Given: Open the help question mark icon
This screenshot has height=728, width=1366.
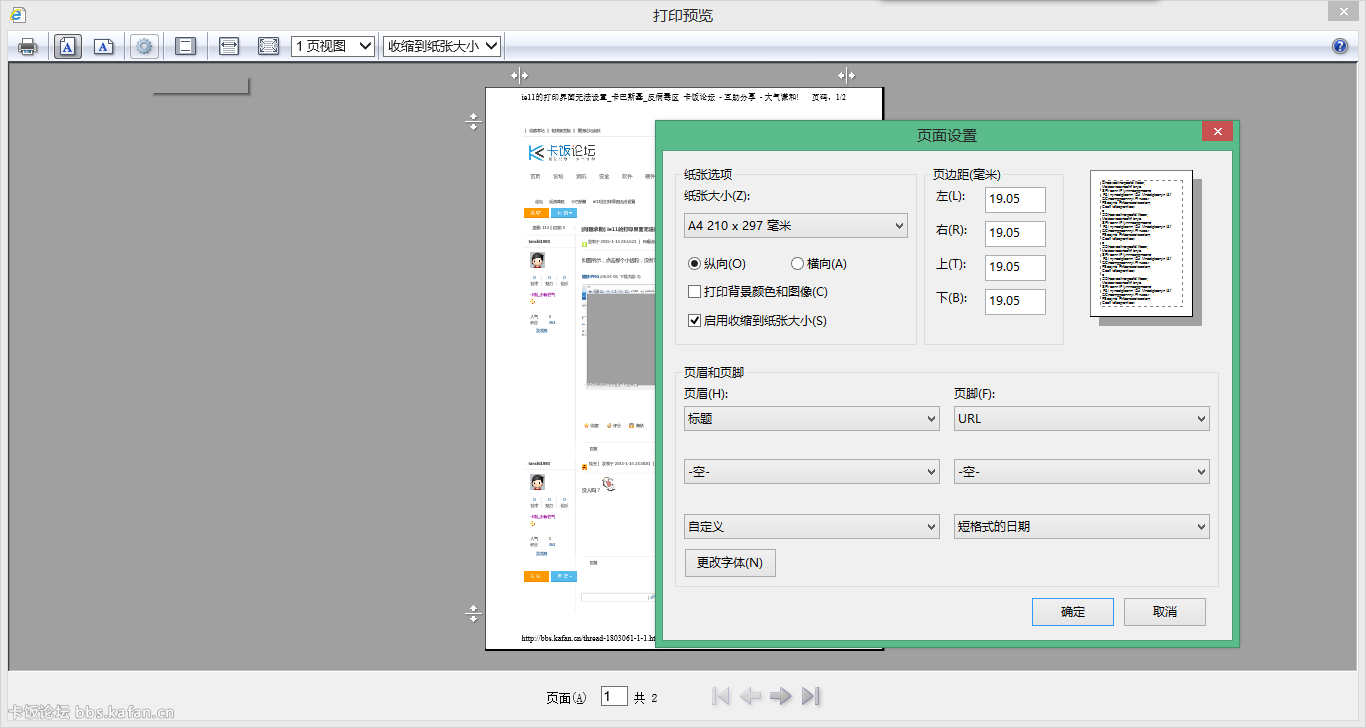Looking at the screenshot, I should coord(1341,46).
